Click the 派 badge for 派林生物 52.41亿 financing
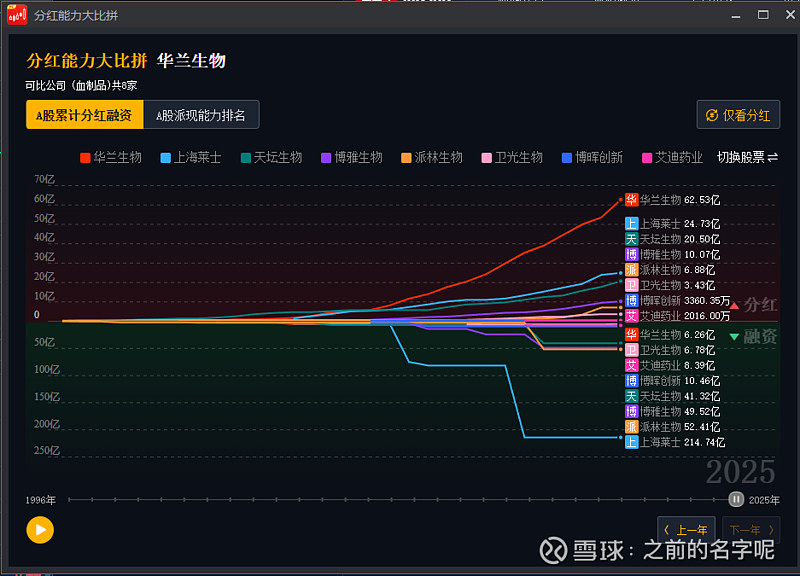Screen dimensions: 800x576 [x=632, y=427]
